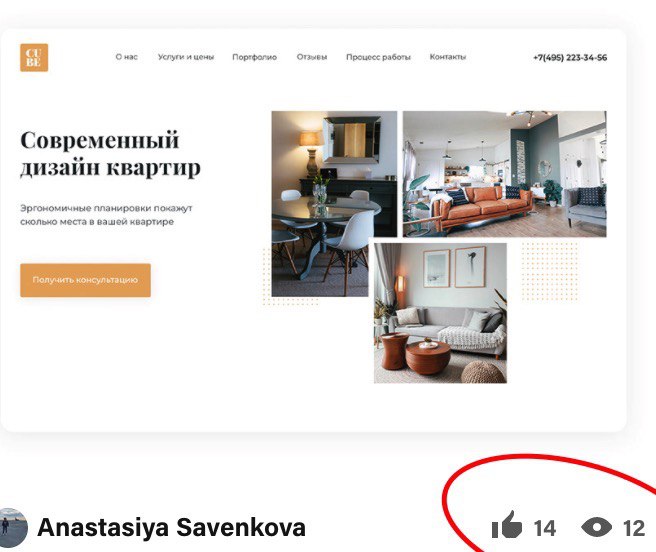Viewport: 656px width, 552px height.
Task: Click the view count 12
Action: point(633,528)
